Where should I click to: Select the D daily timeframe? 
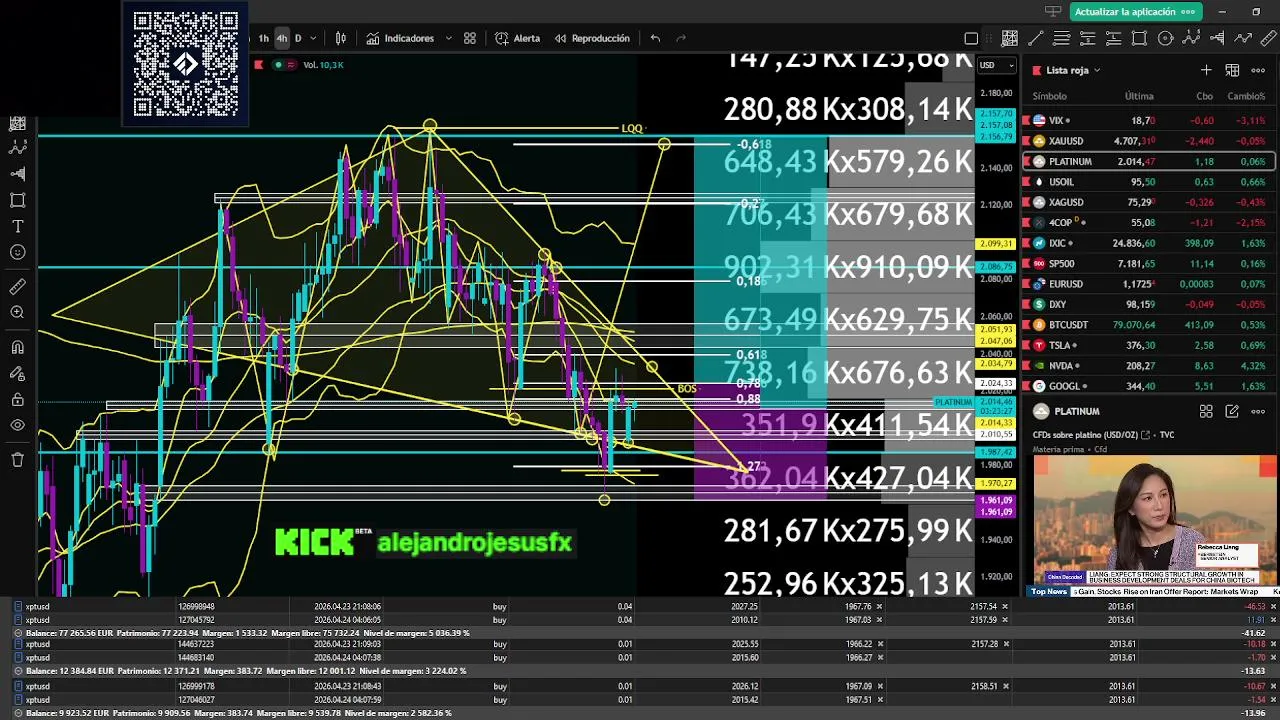(298, 38)
